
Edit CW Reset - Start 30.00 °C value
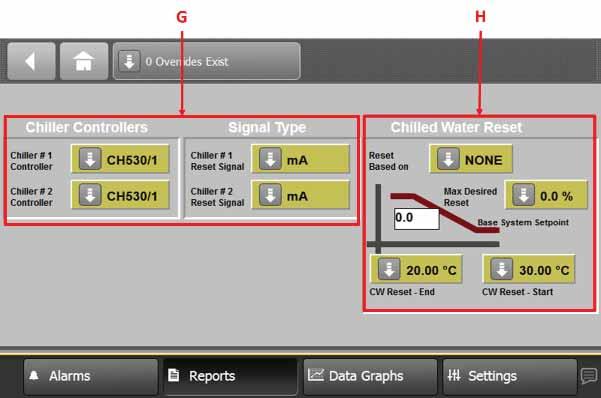click(x=529, y=270)
